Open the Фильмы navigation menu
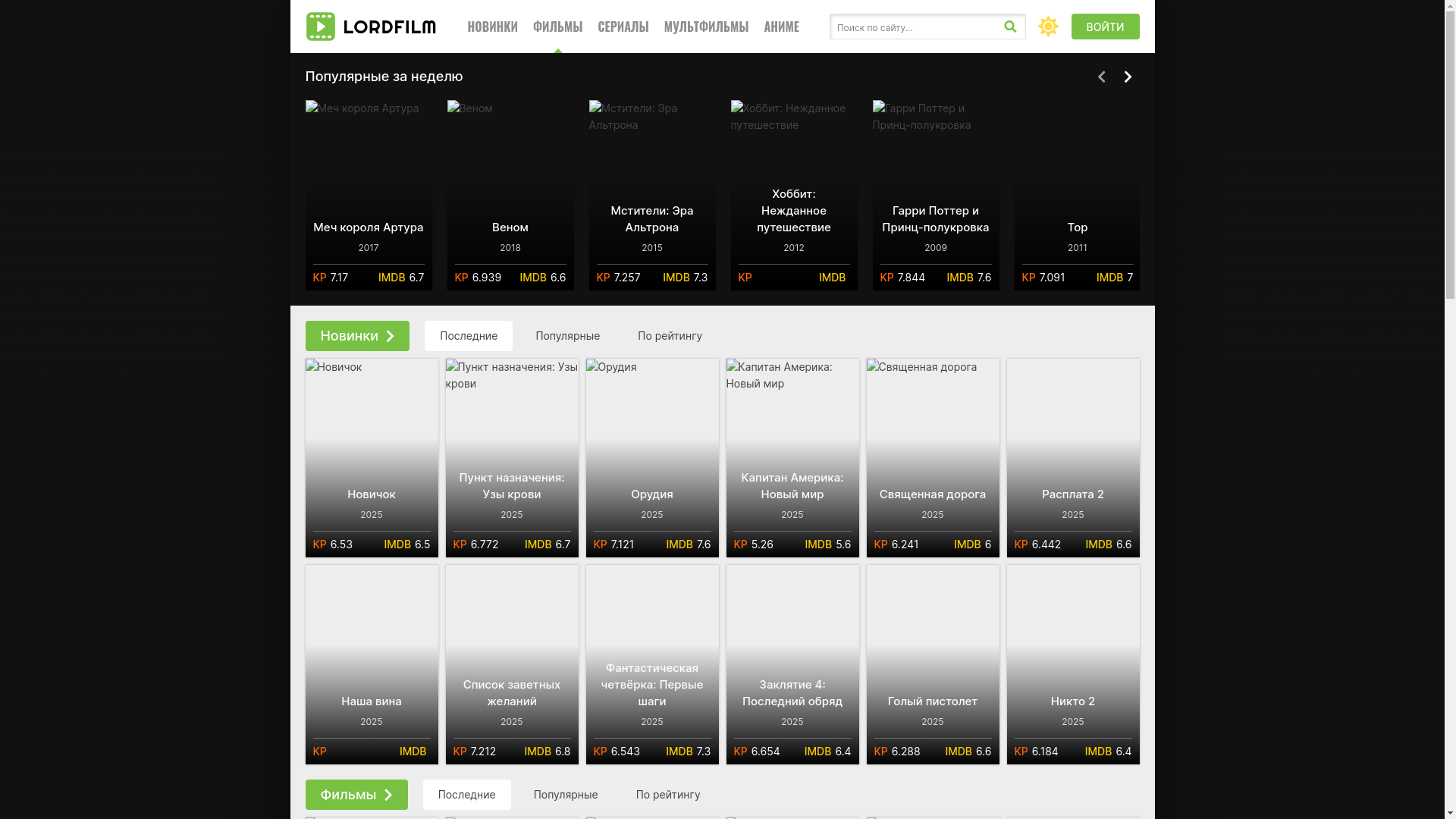 [x=557, y=27]
